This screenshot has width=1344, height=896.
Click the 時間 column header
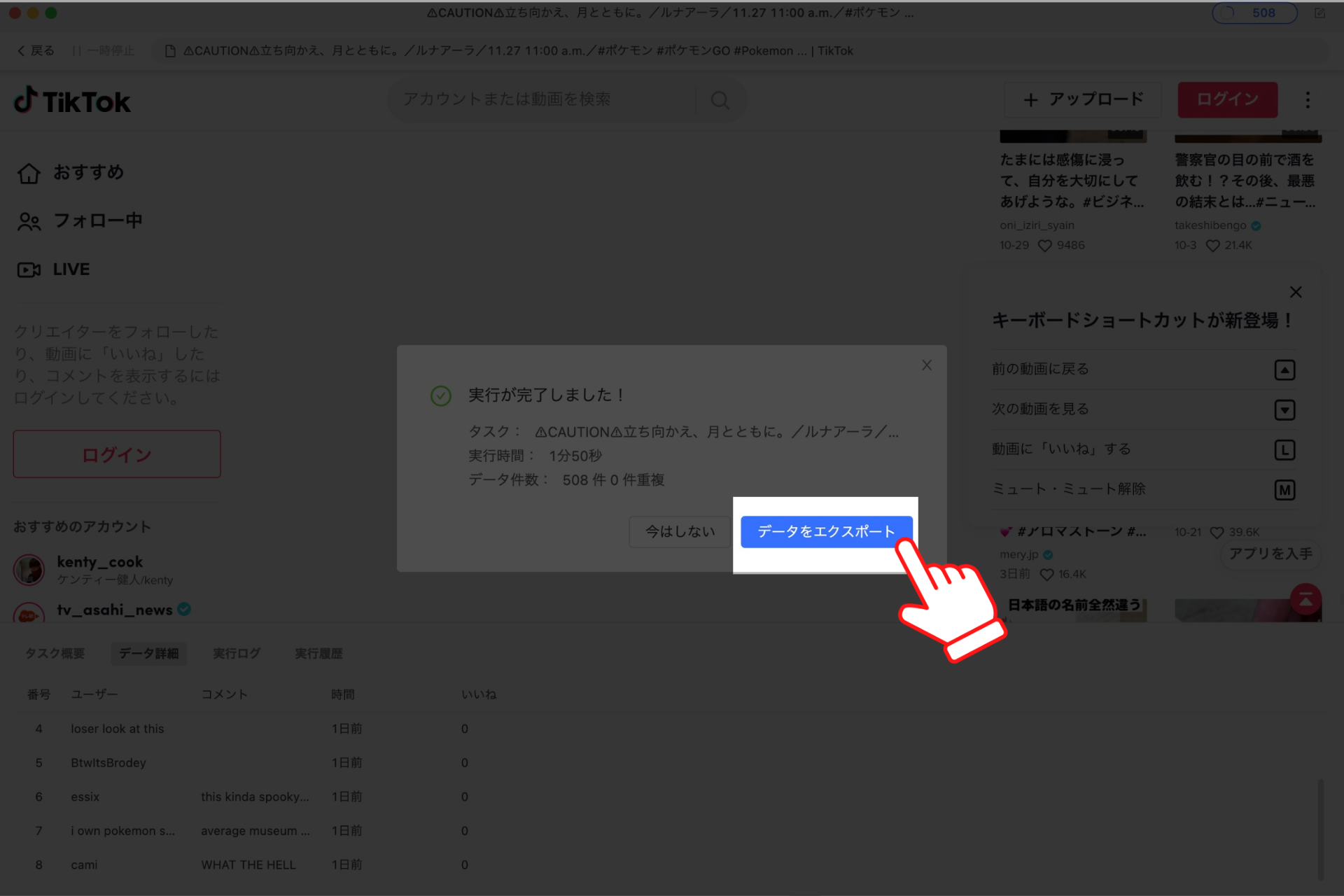[x=342, y=694]
